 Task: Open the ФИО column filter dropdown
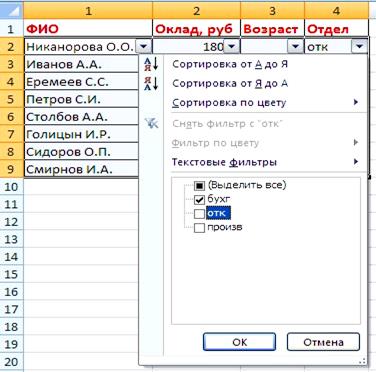pos(144,46)
